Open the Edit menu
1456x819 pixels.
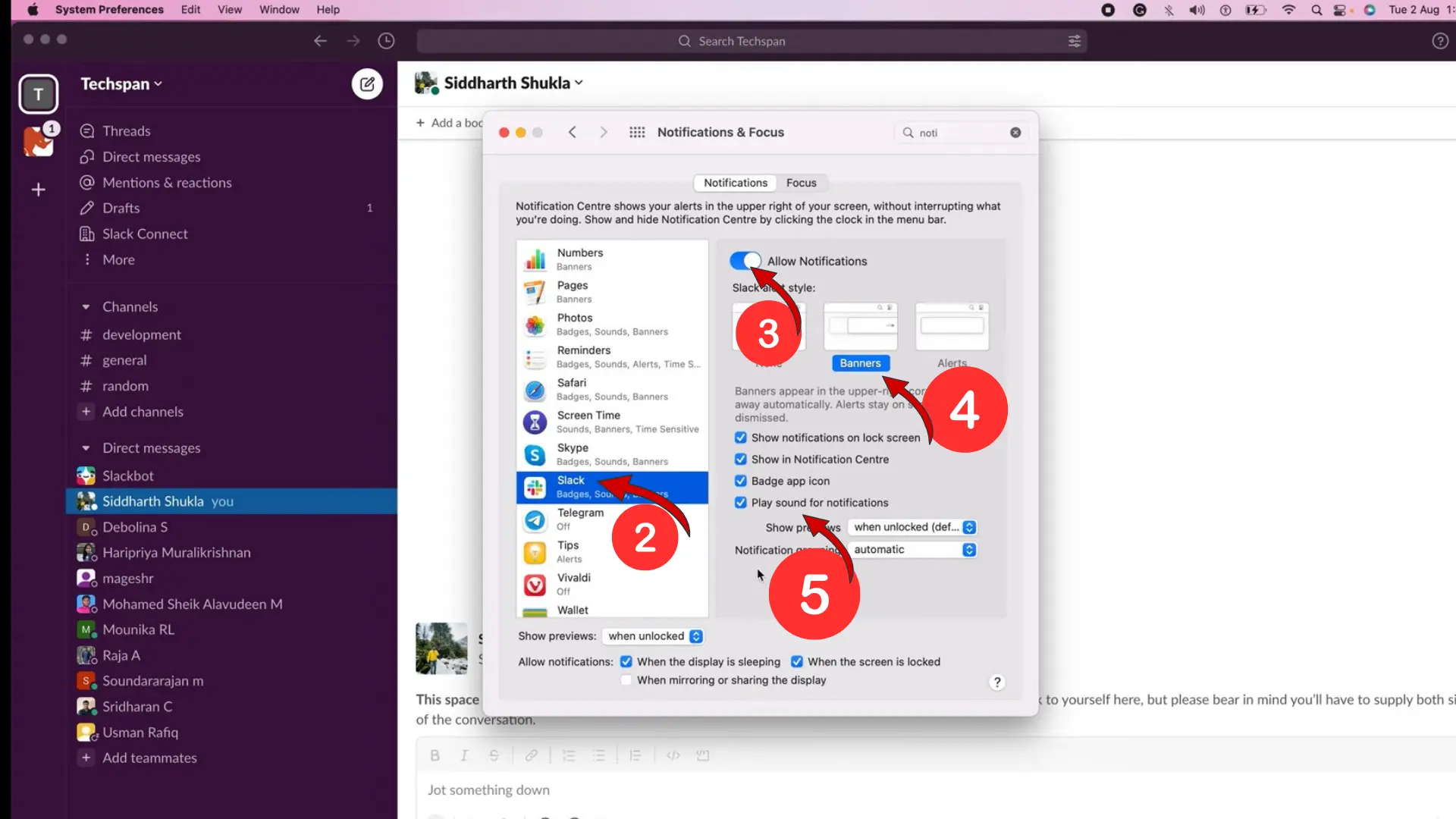pyautogui.click(x=190, y=10)
